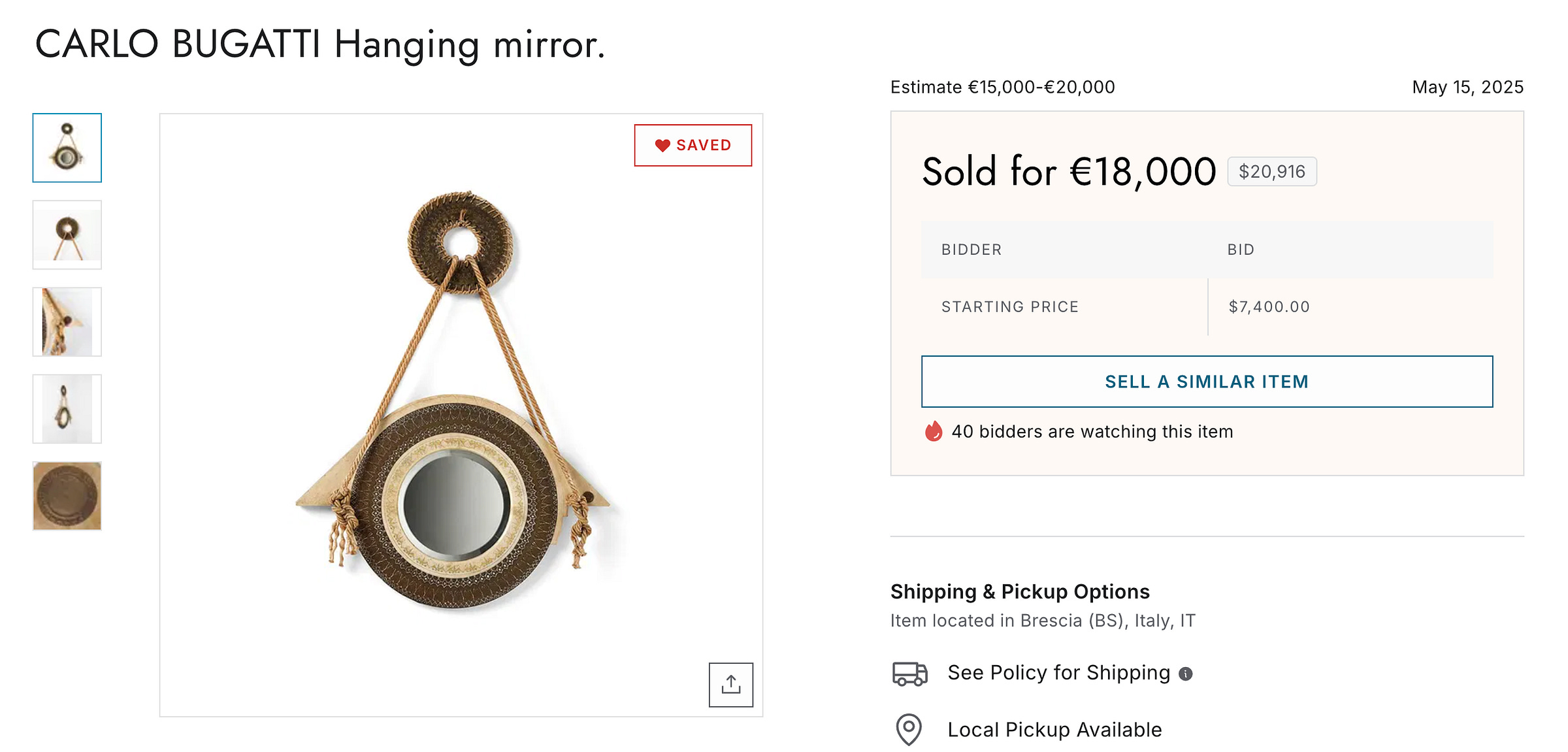This screenshot has height=752, width=1568.
Task: Click the Sold for €18,000 heading
Action: [1069, 172]
